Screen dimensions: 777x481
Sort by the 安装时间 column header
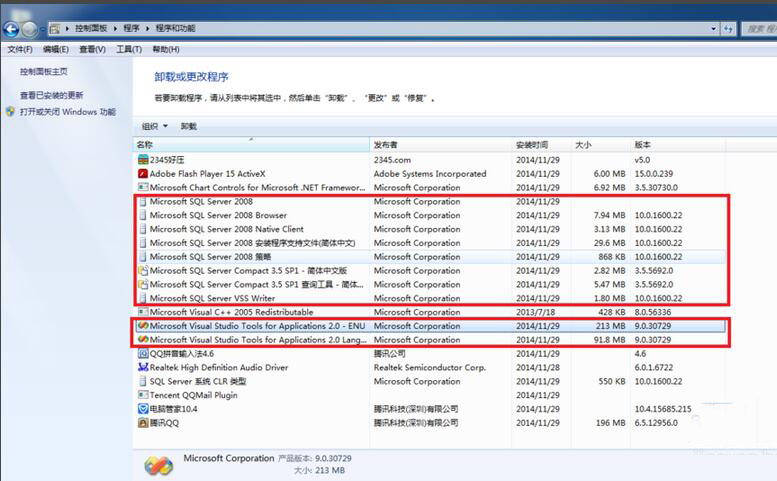pyautogui.click(x=541, y=145)
